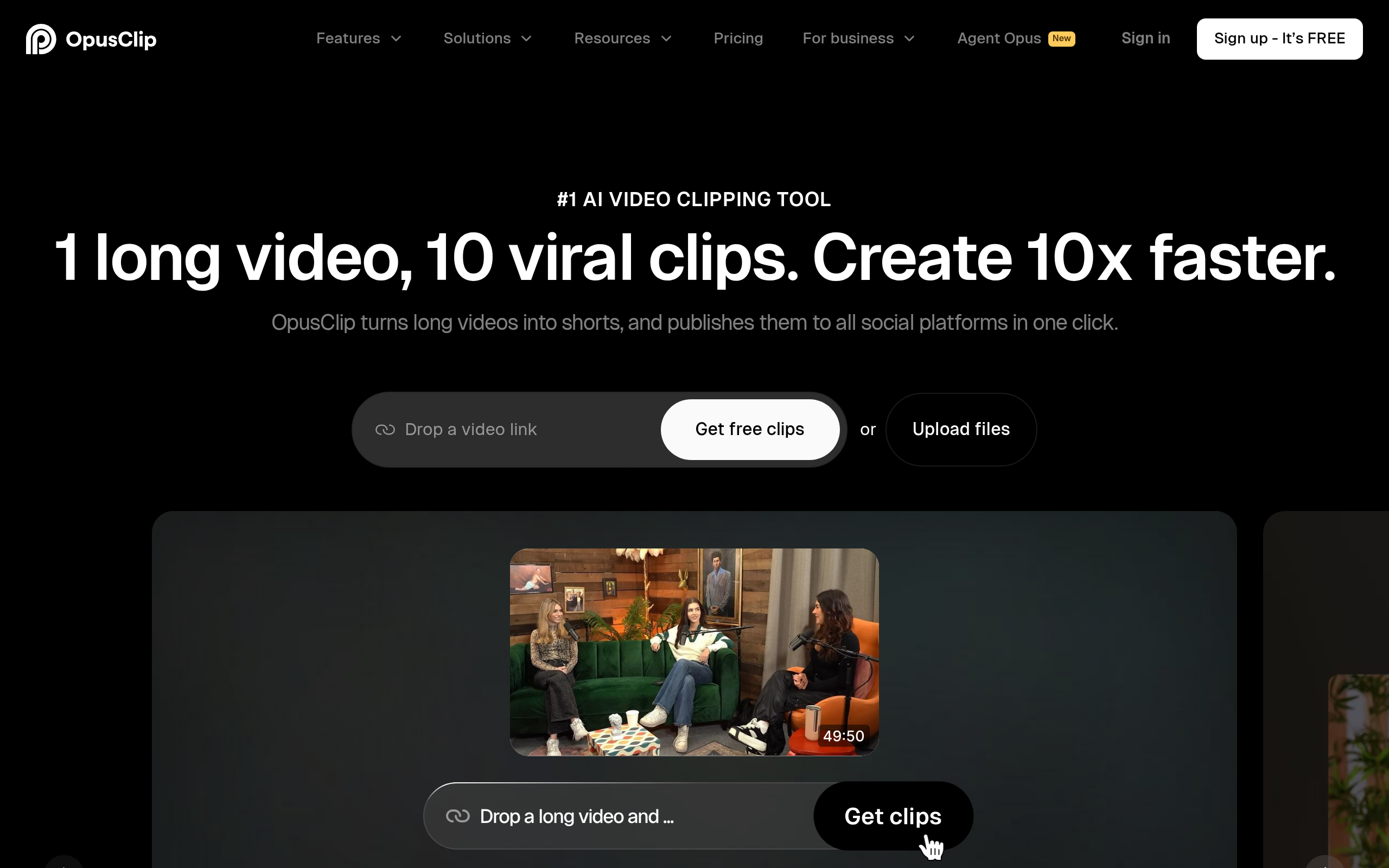Open the Pricing page
This screenshot has height=868, width=1389.
[738, 39]
